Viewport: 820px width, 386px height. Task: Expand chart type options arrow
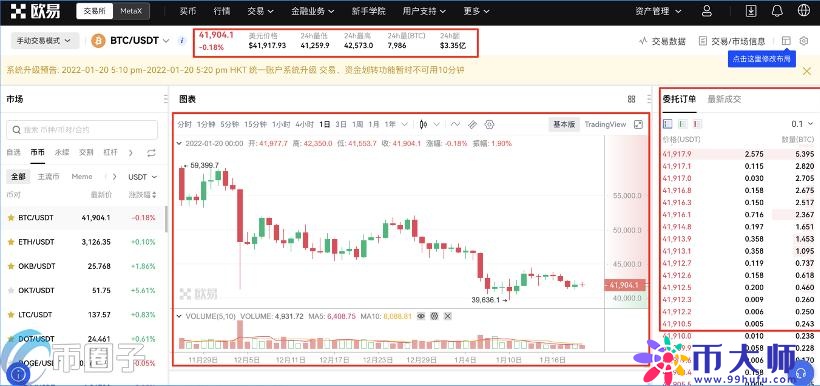click(437, 124)
